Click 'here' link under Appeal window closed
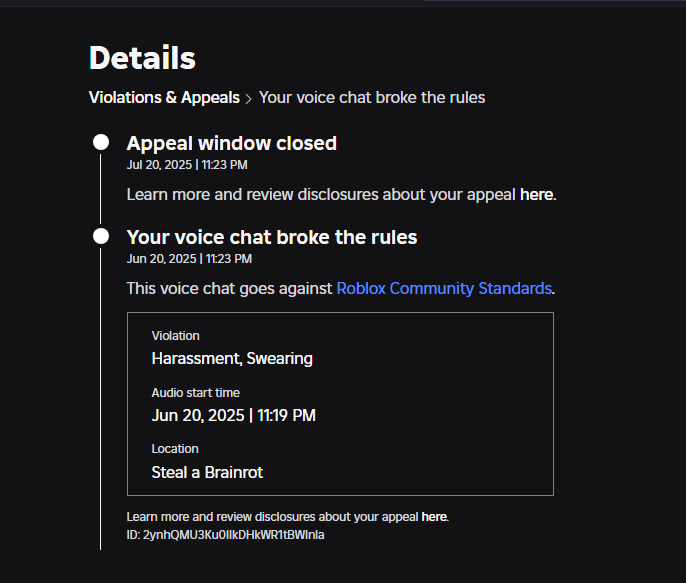The width and height of the screenshot is (686, 583). [x=536, y=194]
